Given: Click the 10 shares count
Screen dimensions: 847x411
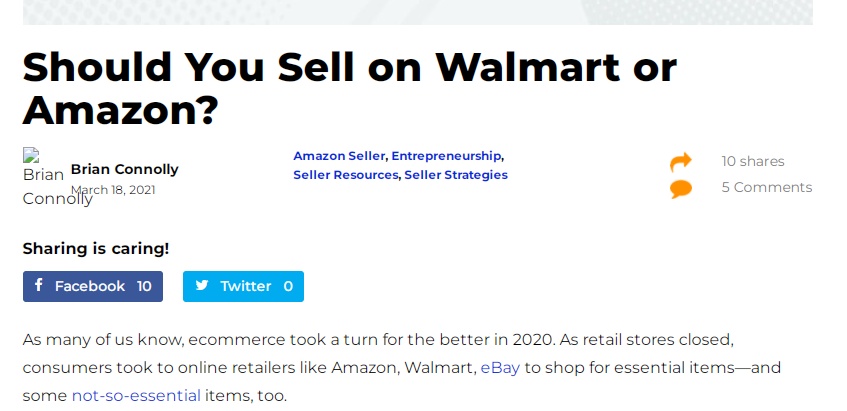Looking at the screenshot, I should coord(753,161).
